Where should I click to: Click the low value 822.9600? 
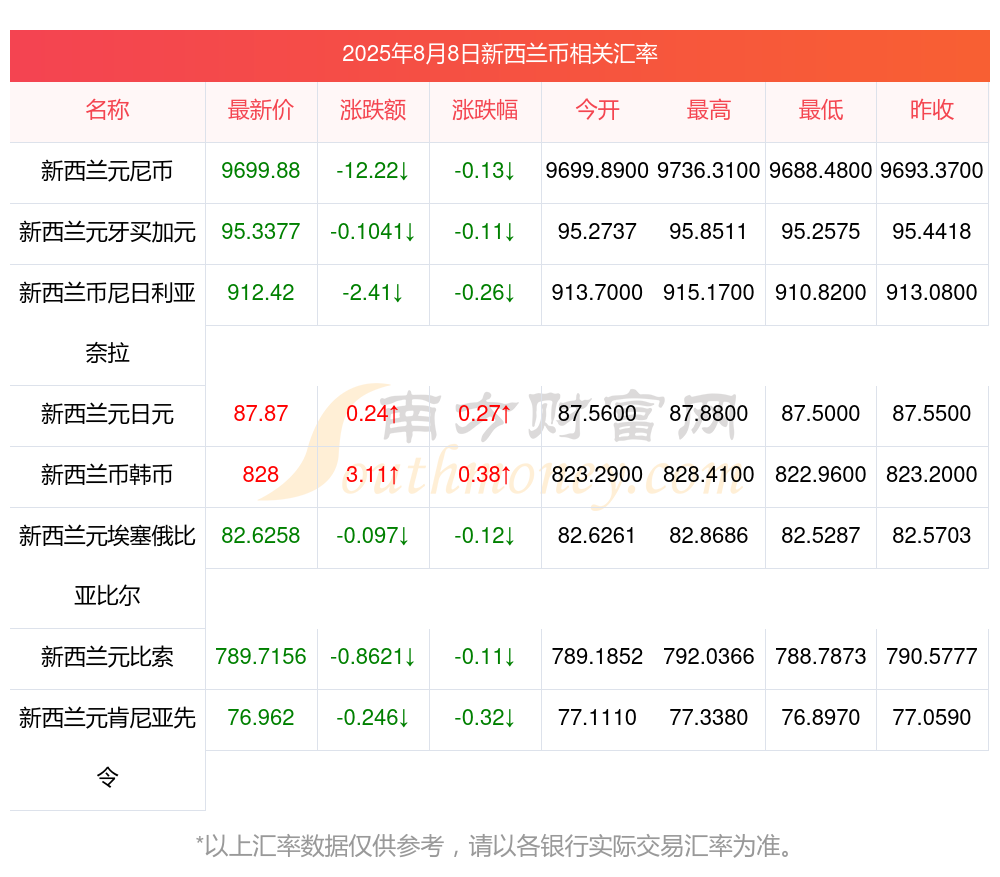820,474
